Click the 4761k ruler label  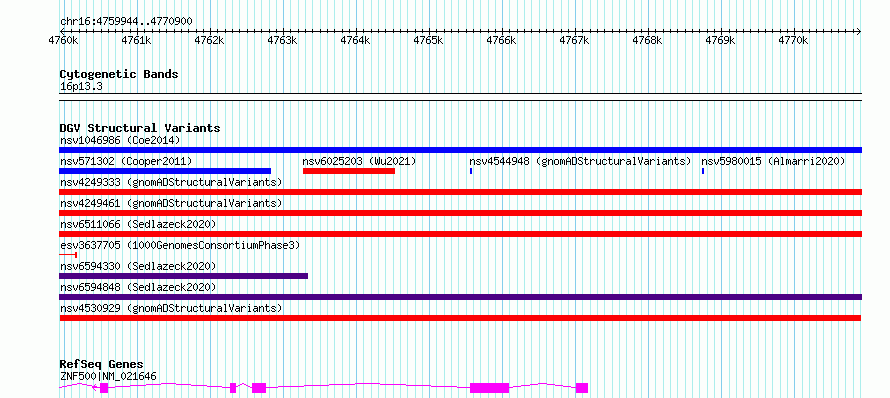coord(137,40)
